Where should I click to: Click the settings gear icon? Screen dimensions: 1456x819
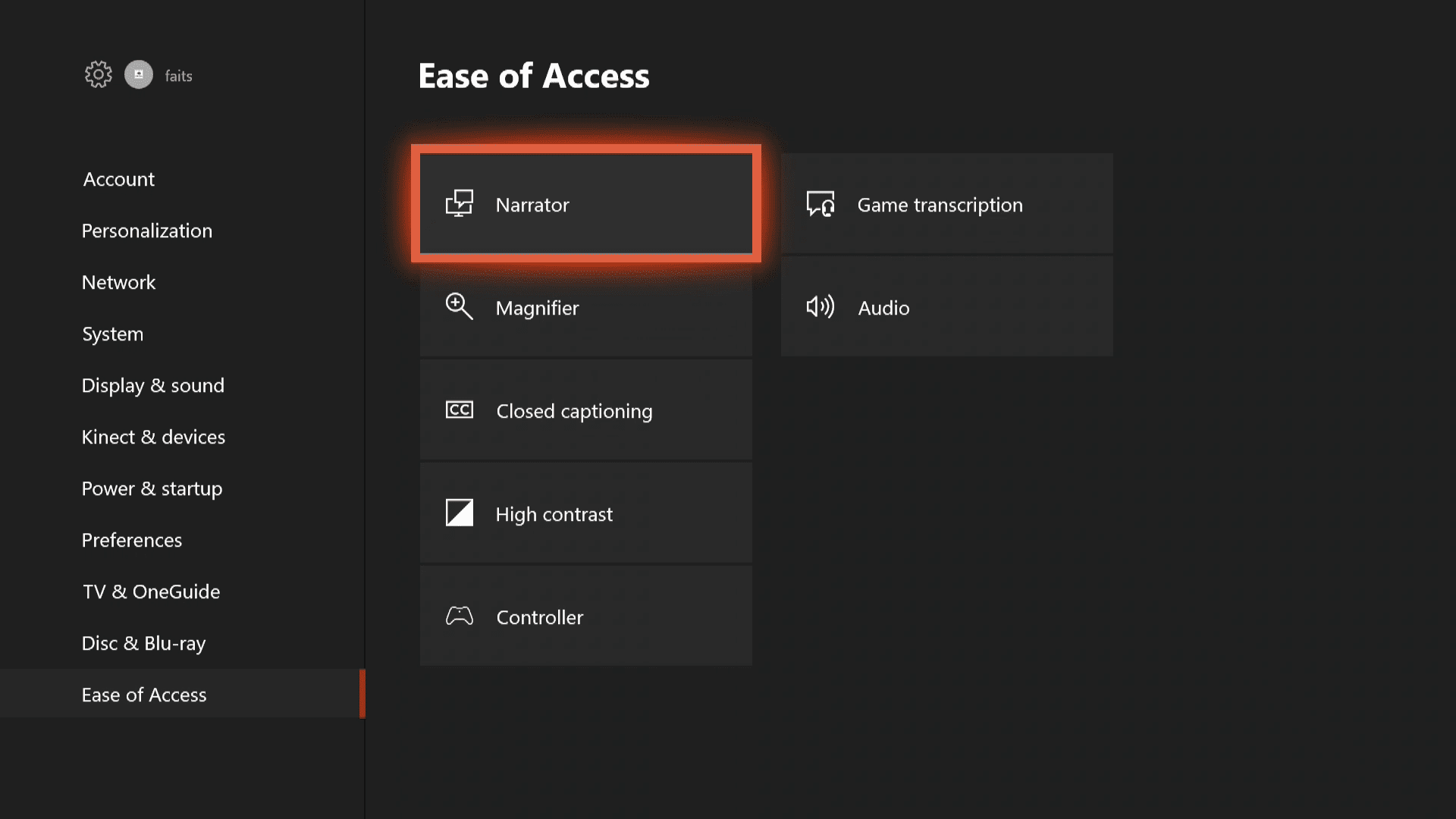(97, 75)
